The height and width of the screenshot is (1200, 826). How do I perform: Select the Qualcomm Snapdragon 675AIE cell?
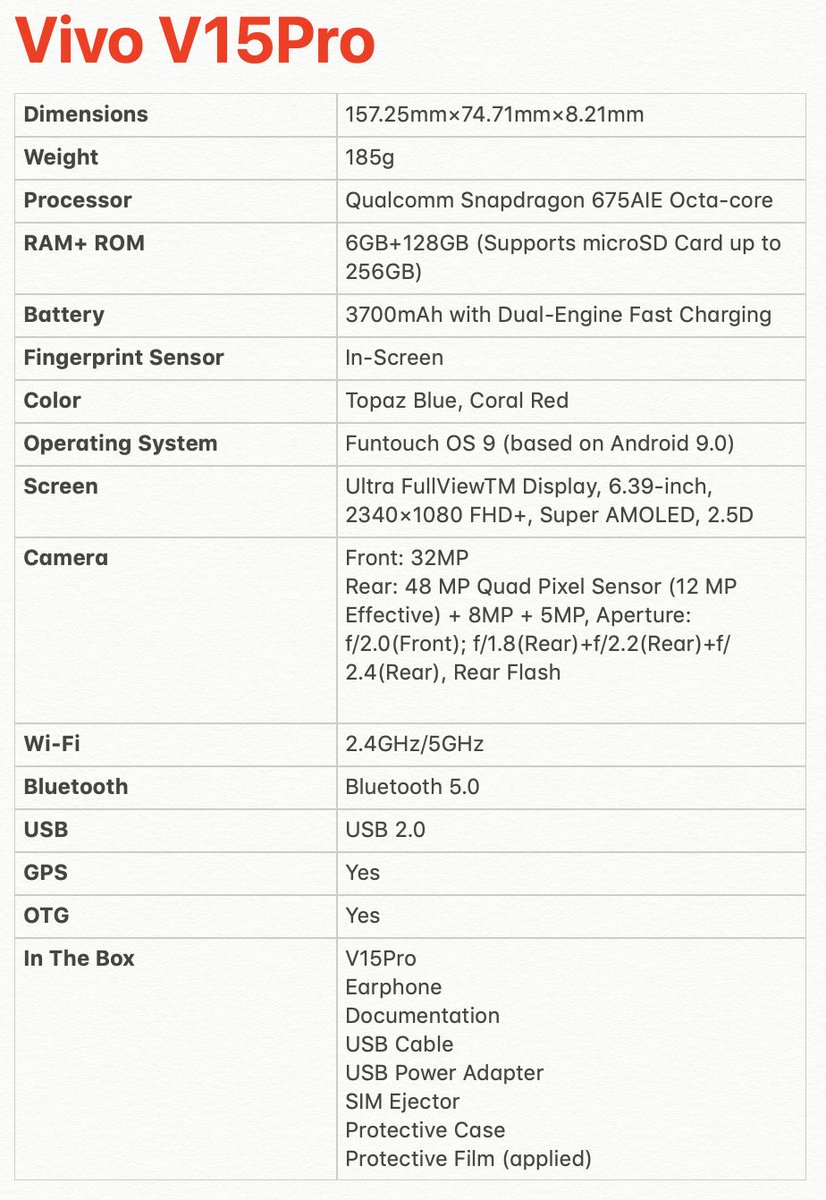[x=558, y=200]
